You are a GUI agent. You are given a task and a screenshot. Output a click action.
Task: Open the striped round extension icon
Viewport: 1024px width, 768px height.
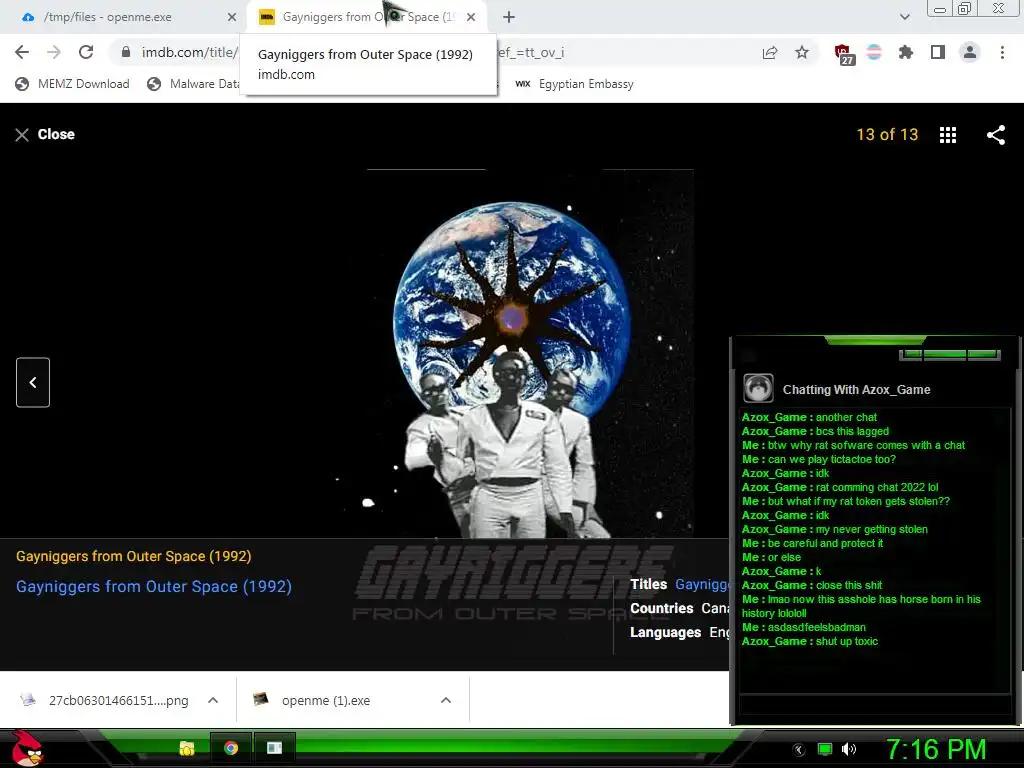click(x=874, y=52)
